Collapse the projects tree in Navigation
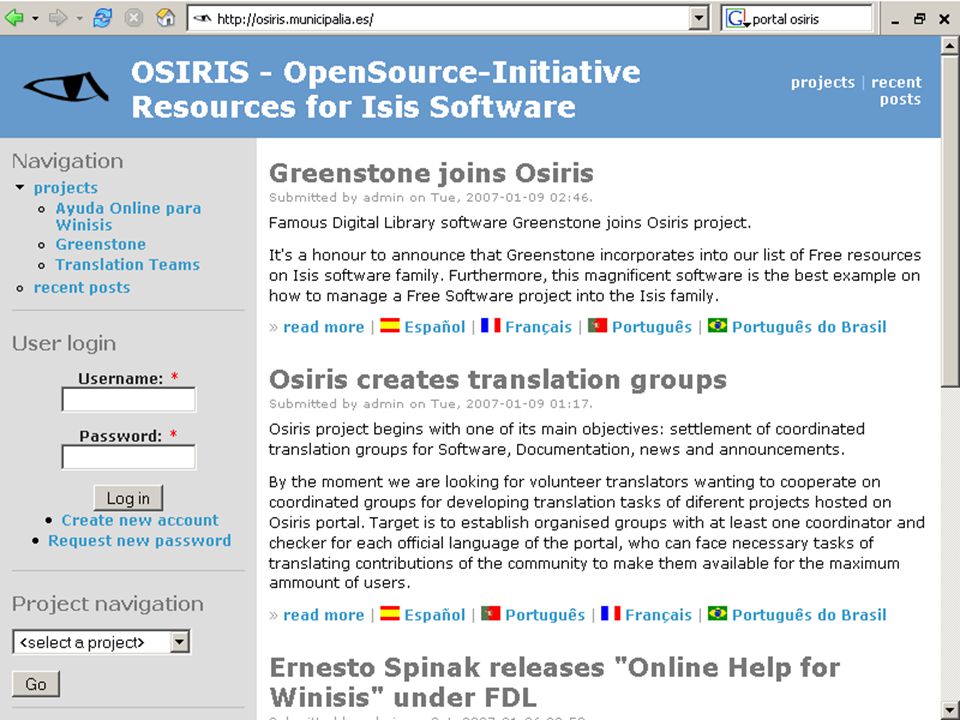960x720 pixels. pyautogui.click(x=20, y=187)
